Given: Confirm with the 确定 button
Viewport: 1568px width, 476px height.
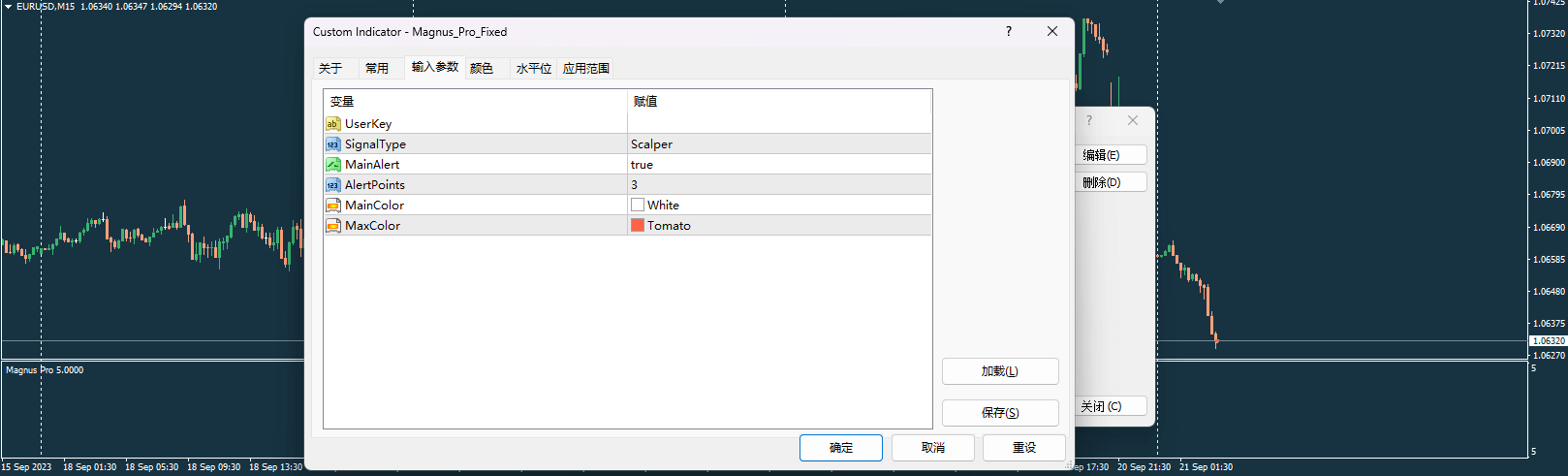Looking at the screenshot, I should (840, 448).
